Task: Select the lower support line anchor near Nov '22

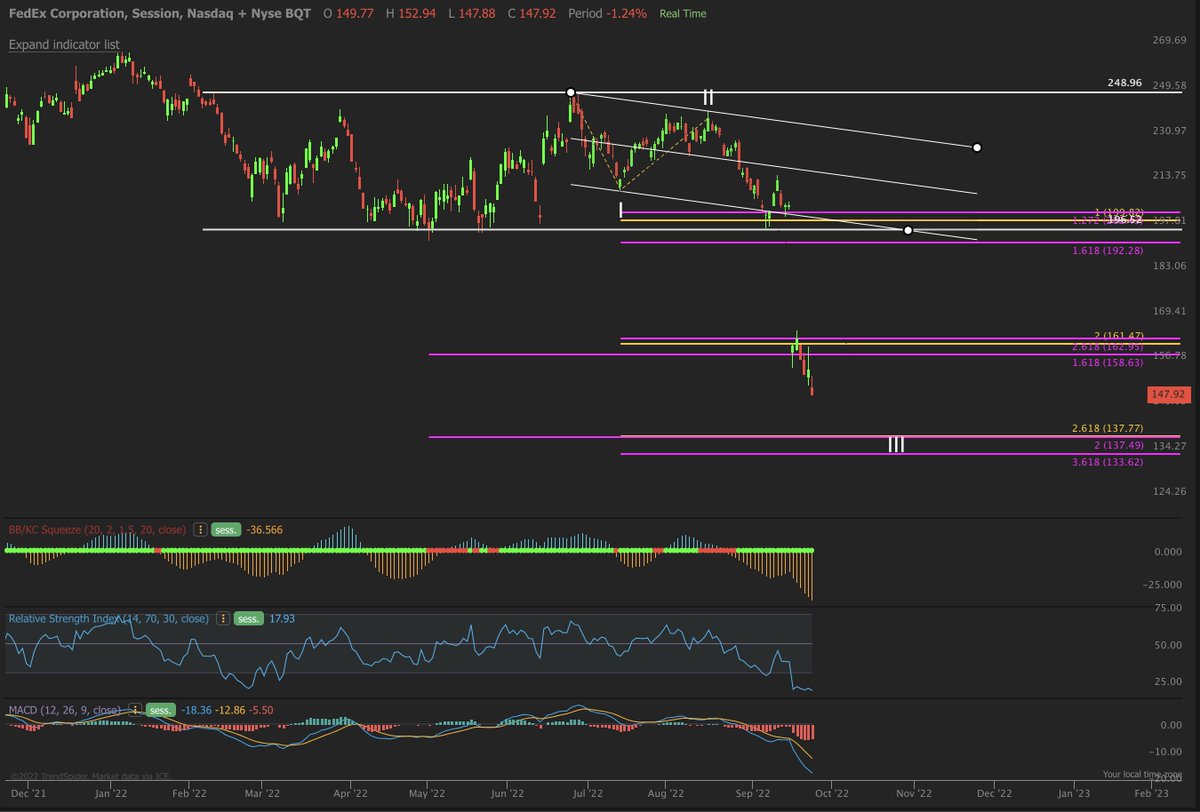Action: tap(907, 230)
